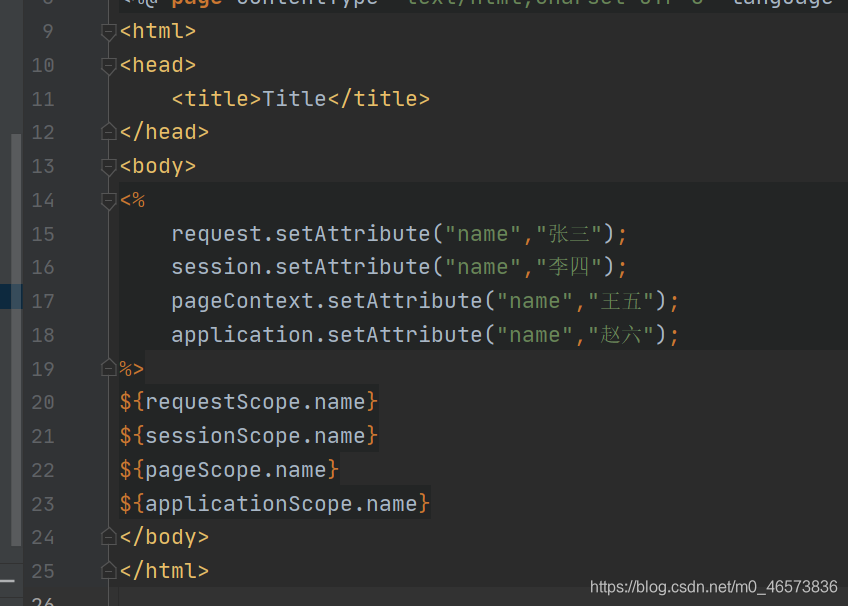Collapse the <html> tag fold marker
Screen dimensions: 848x606
click(109, 32)
